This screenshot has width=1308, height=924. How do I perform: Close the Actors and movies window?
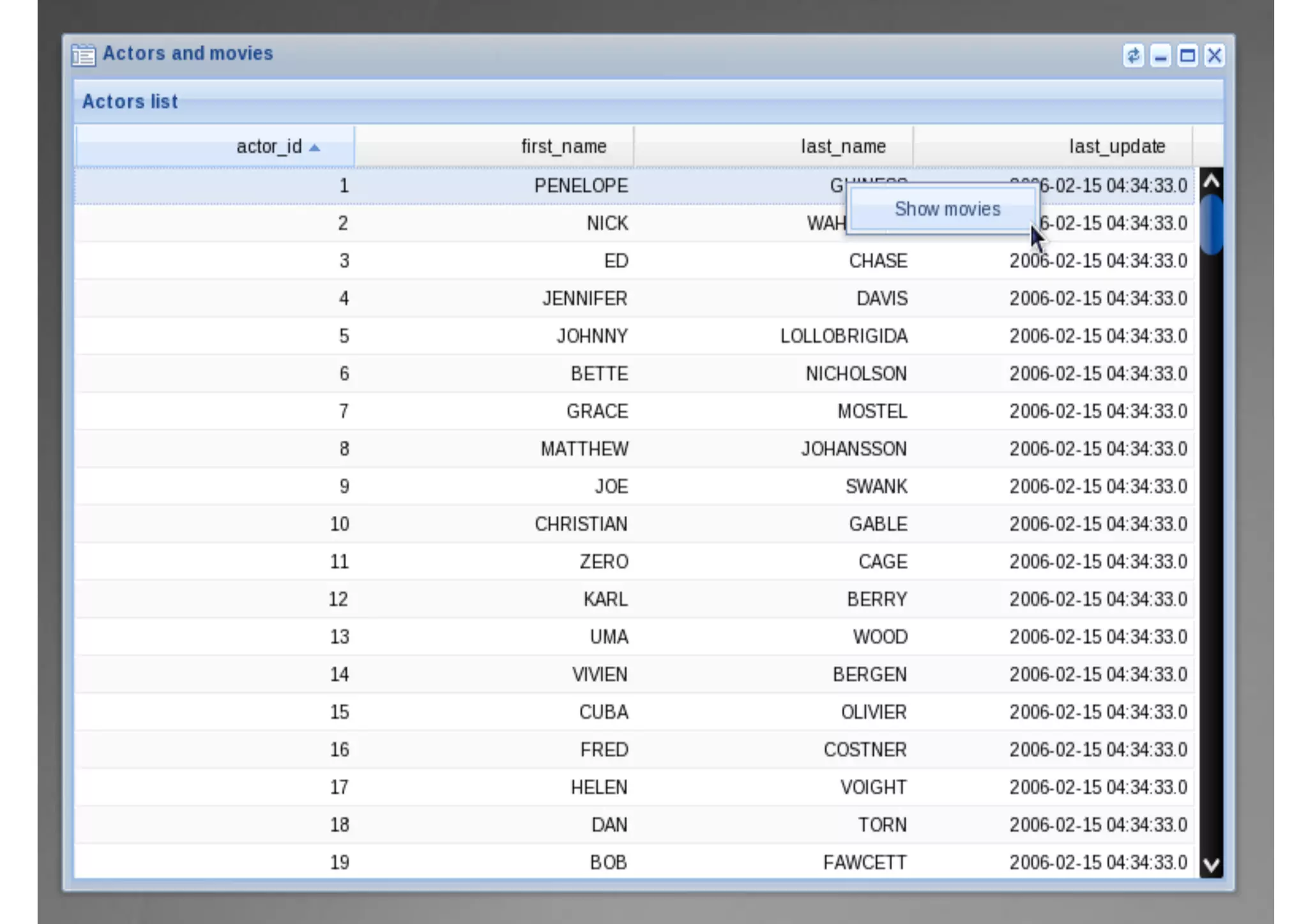tap(1214, 56)
